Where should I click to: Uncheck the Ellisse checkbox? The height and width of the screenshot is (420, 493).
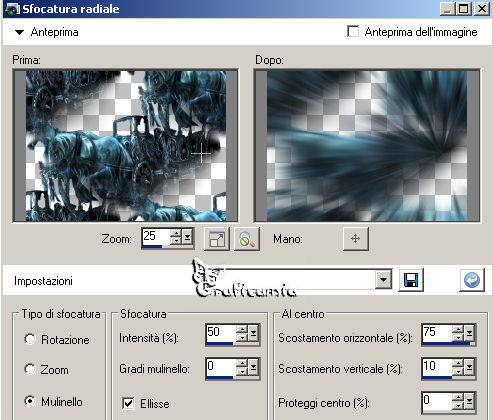pos(128,403)
